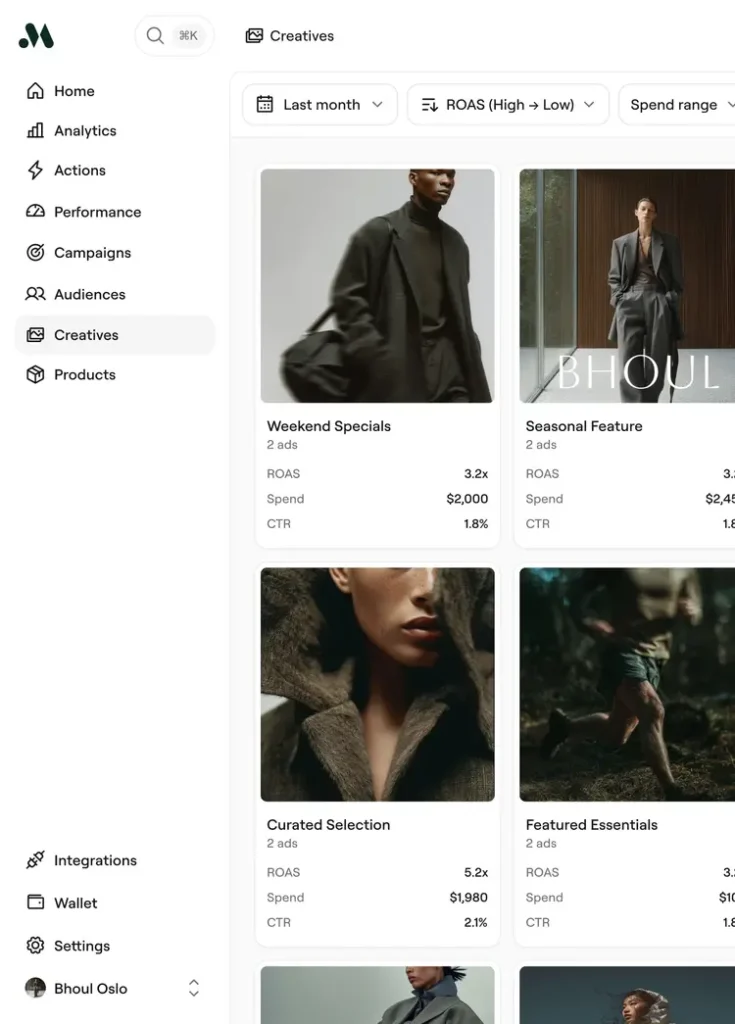The width and height of the screenshot is (735, 1024).
Task: Click the Wallet icon in sidebar
Action: (x=35, y=903)
